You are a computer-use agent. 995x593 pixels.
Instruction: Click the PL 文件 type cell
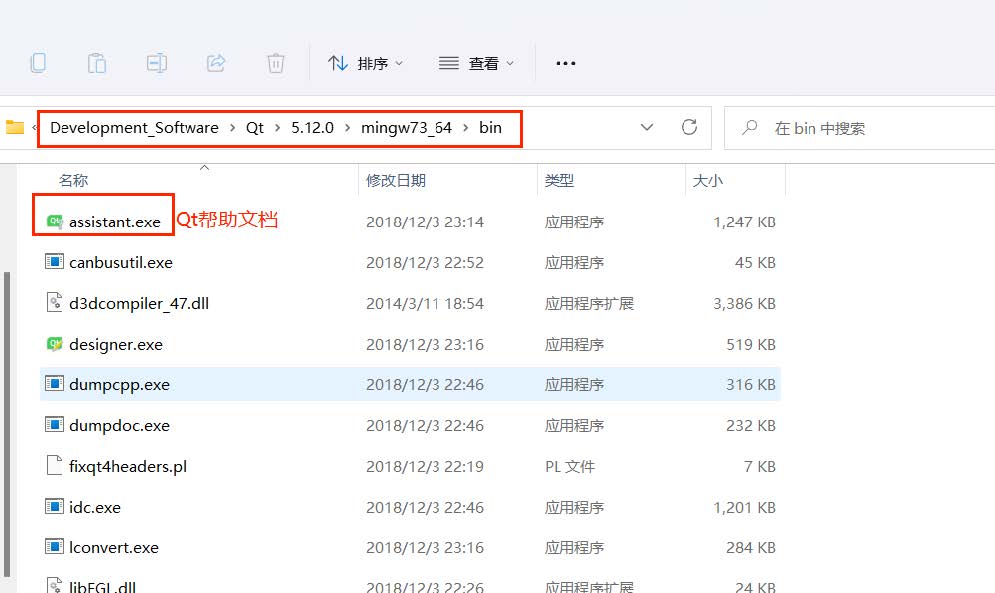(x=570, y=467)
